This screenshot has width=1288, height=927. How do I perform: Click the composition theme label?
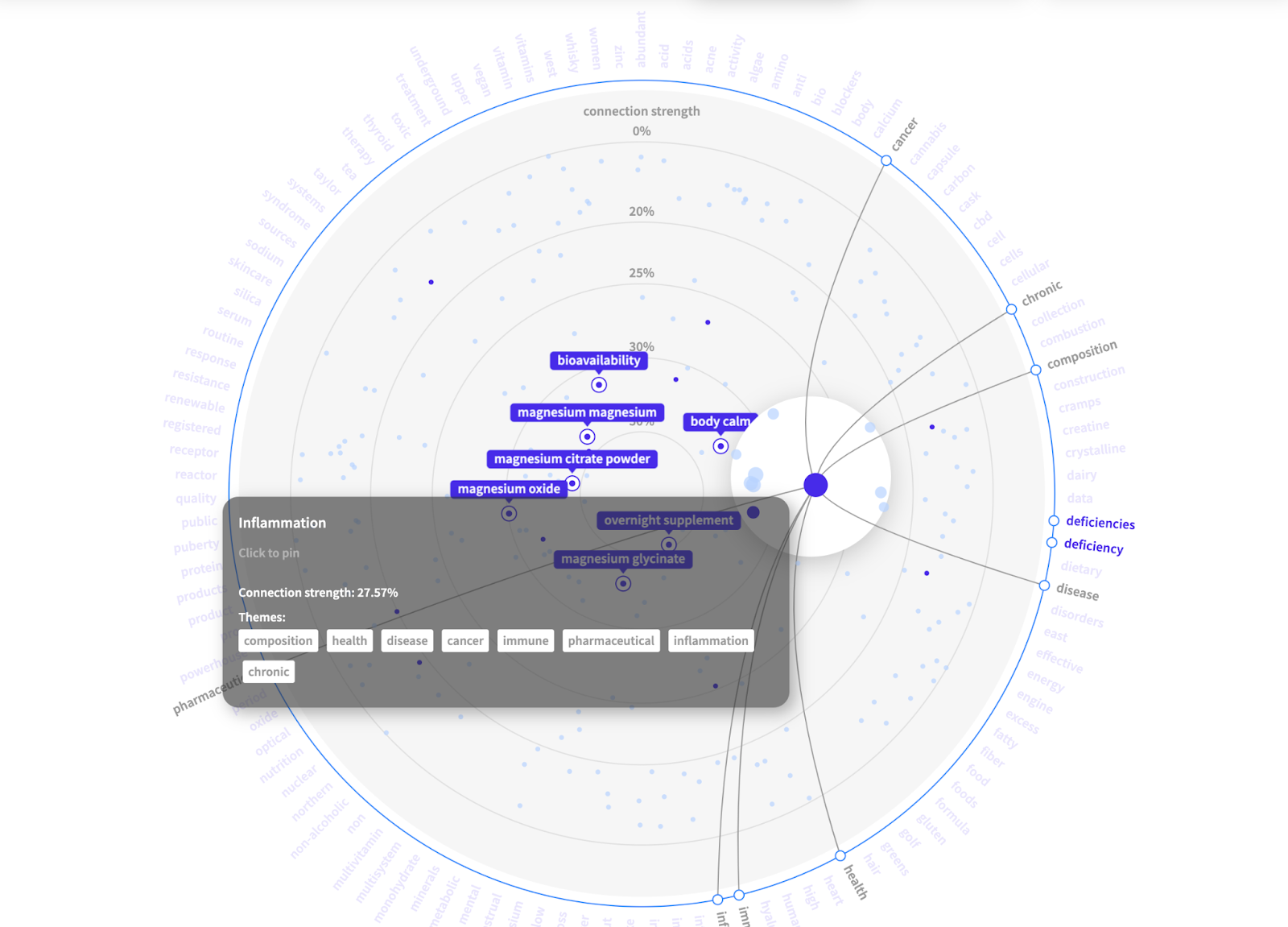[x=1083, y=354]
